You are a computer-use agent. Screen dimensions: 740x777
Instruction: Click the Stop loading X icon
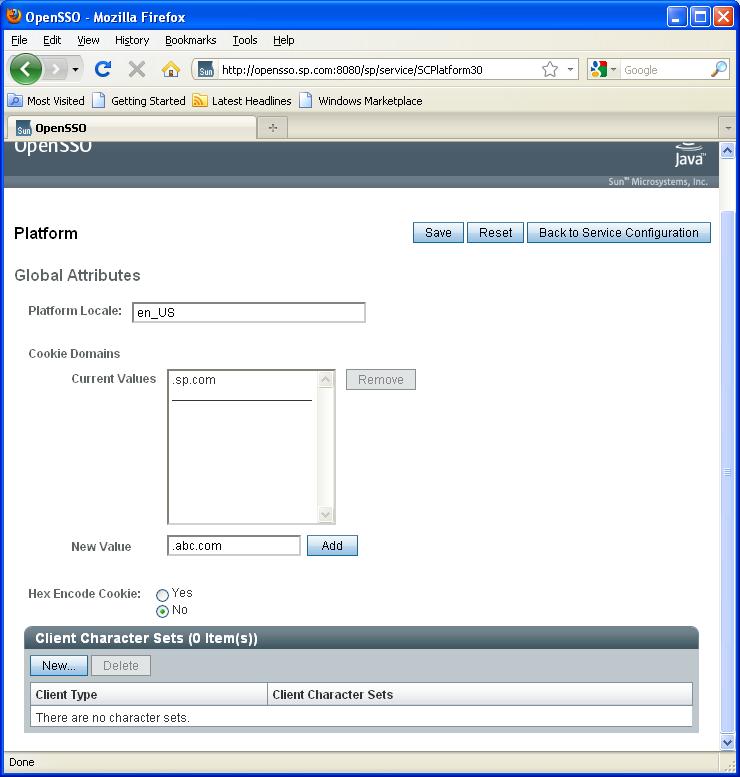tap(136, 69)
